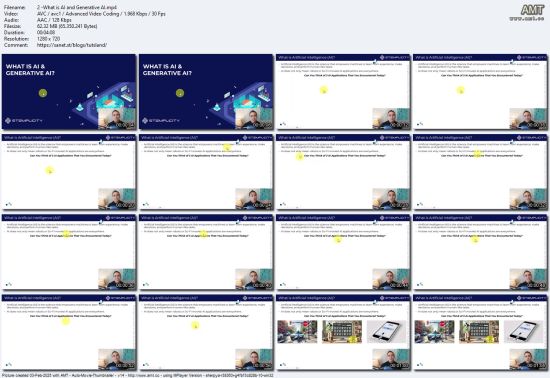Open the fourth thumbnail in the top row
Viewport: 550px width, 378px height.
pyautogui.click(x=480, y=92)
